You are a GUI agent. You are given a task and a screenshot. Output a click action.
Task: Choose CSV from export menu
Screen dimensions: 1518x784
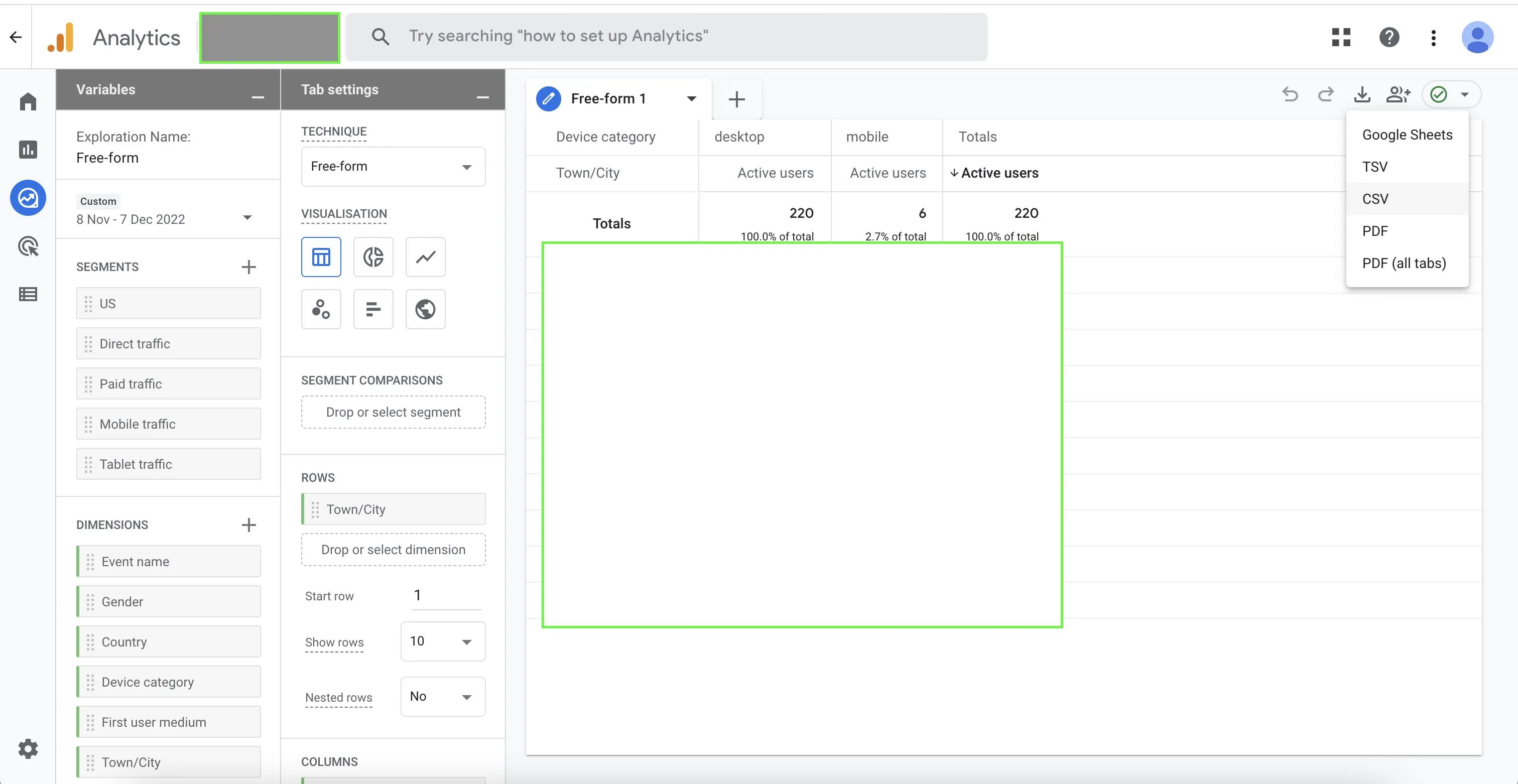pyautogui.click(x=1375, y=199)
